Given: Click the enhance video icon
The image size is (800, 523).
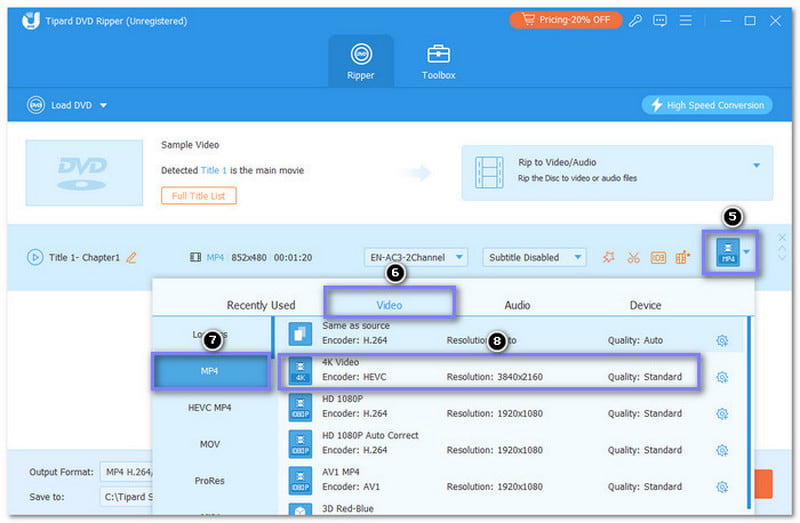Looking at the screenshot, I should click(x=683, y=257).
